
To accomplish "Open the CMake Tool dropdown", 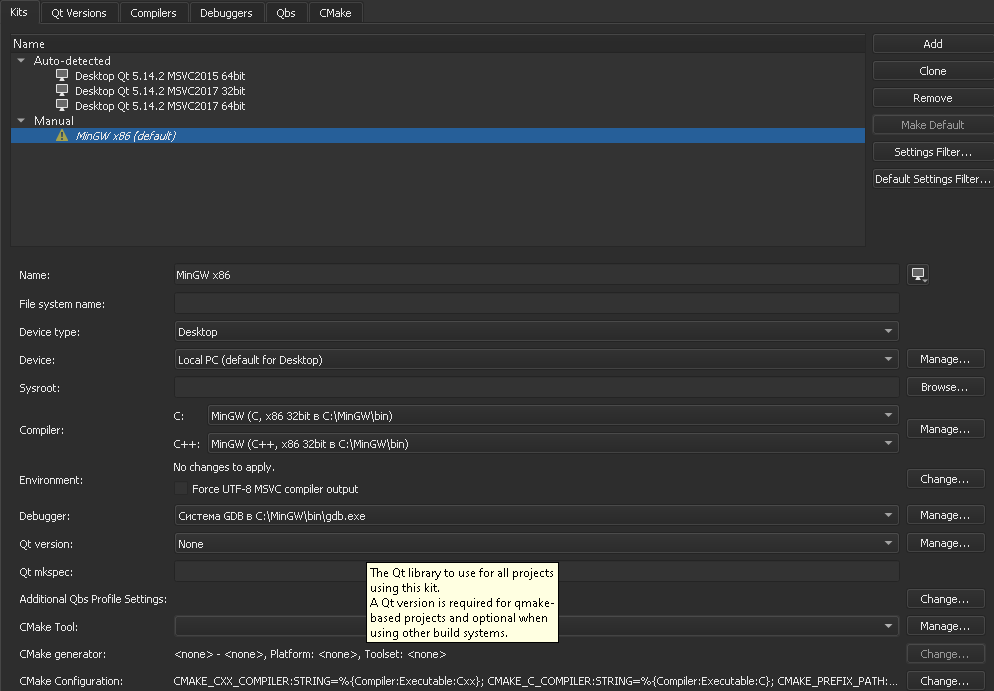I will point(536,626).
